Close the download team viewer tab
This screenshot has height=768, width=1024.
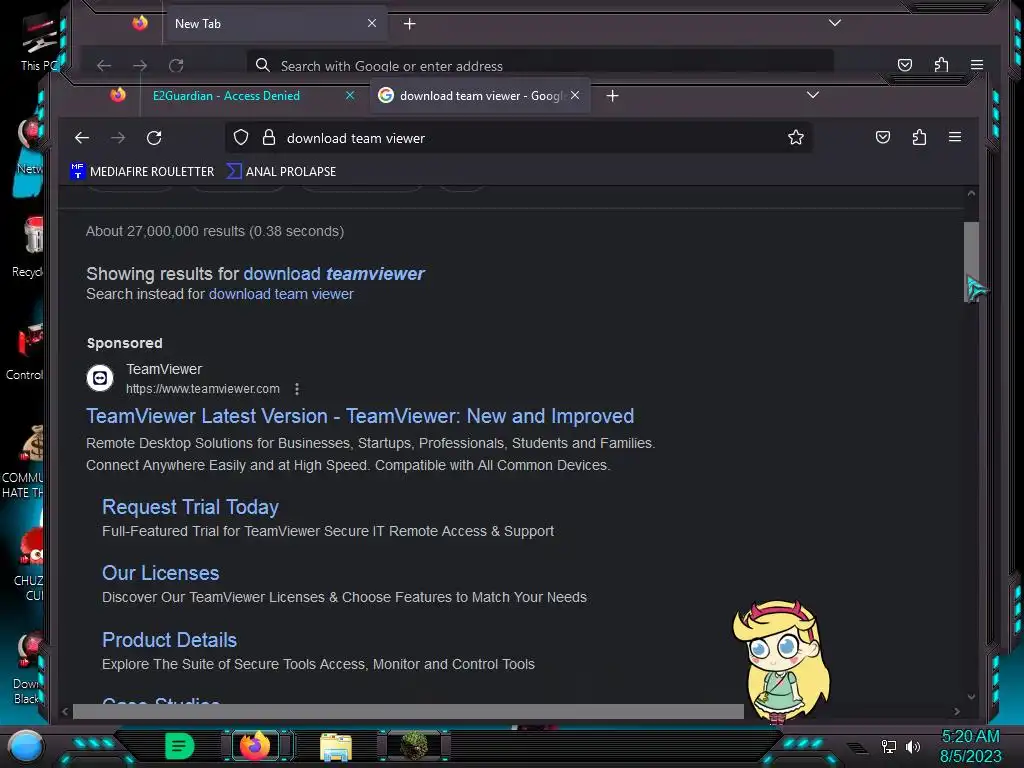pyautogui.click(x=575, y=95)
